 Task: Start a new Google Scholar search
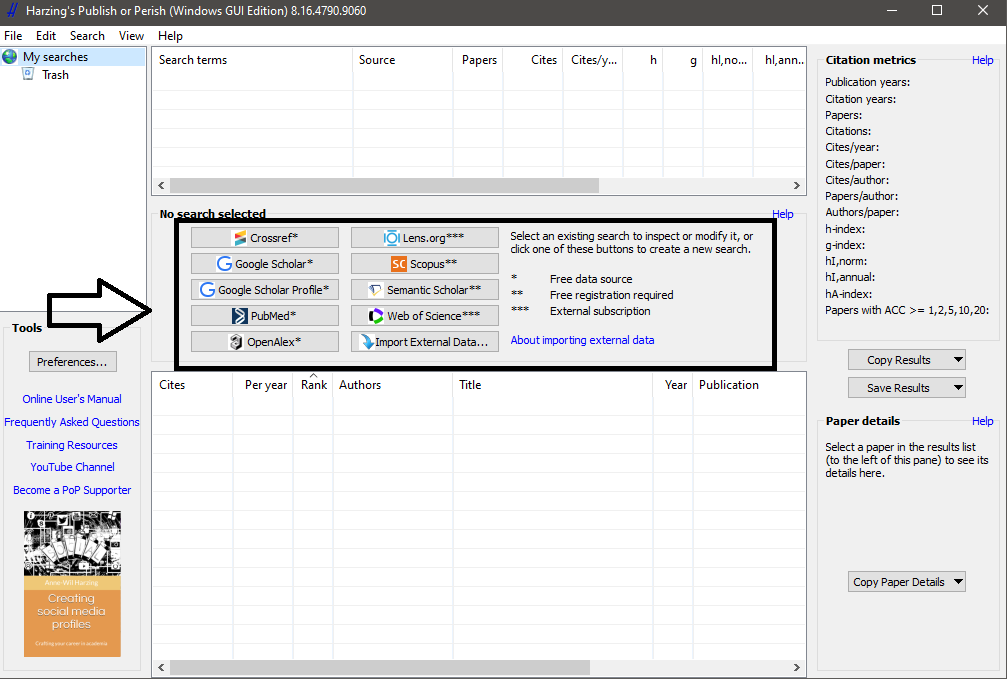pos(265,263)
